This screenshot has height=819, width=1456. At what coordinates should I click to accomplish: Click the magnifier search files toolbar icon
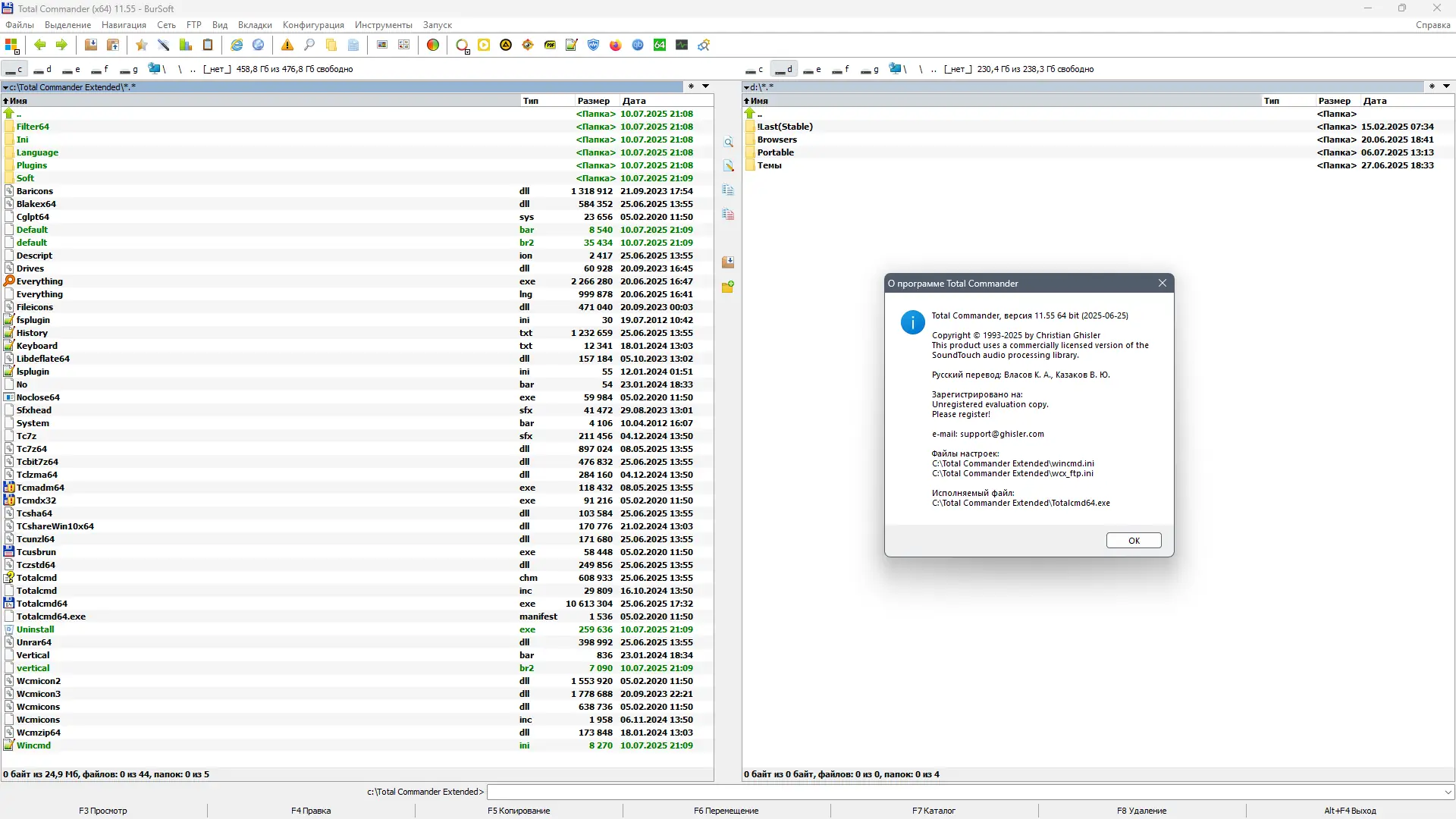tap(309, 45)
